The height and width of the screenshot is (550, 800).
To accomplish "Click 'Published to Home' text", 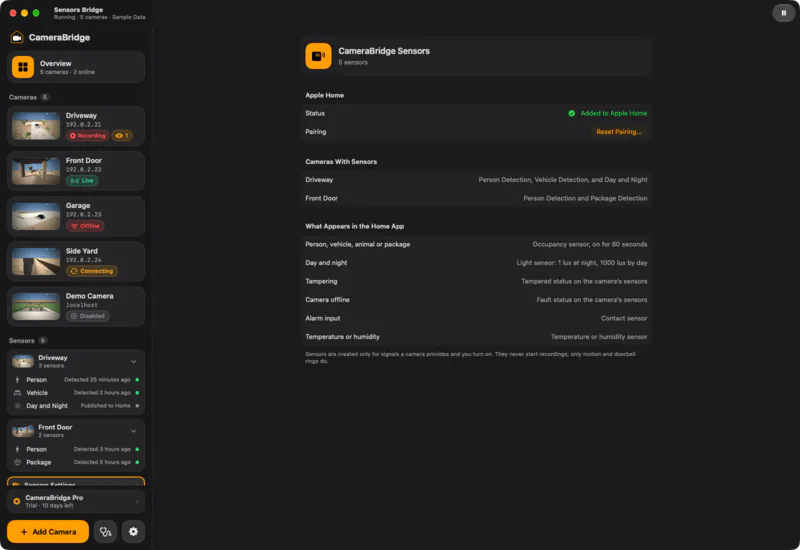I will pyautogui.click(x=106, y=406).
